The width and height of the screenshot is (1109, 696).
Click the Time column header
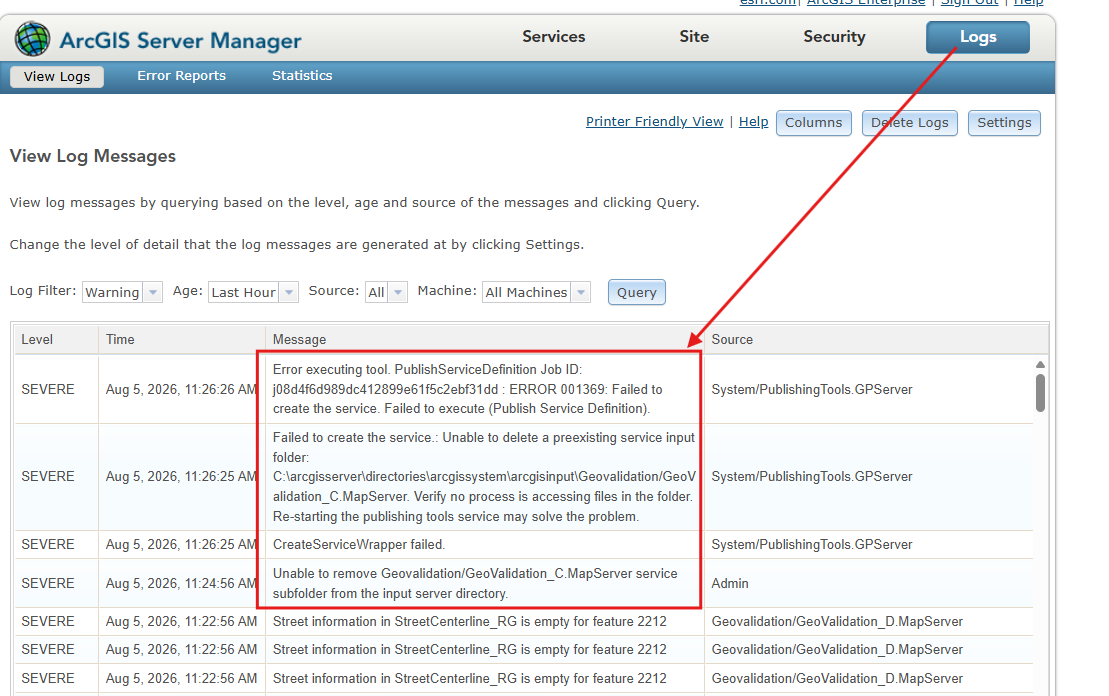pyautogui.click(x=182, y=340)
